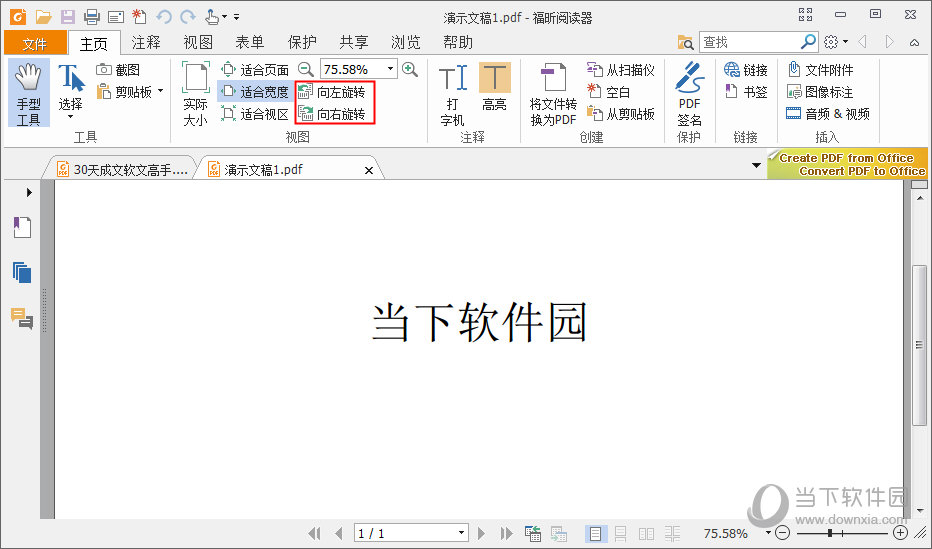The height and width of the screenshot is (549, 932).
Task: Jump to the last page
Action: pyautogui.click(x=506, y=533)
